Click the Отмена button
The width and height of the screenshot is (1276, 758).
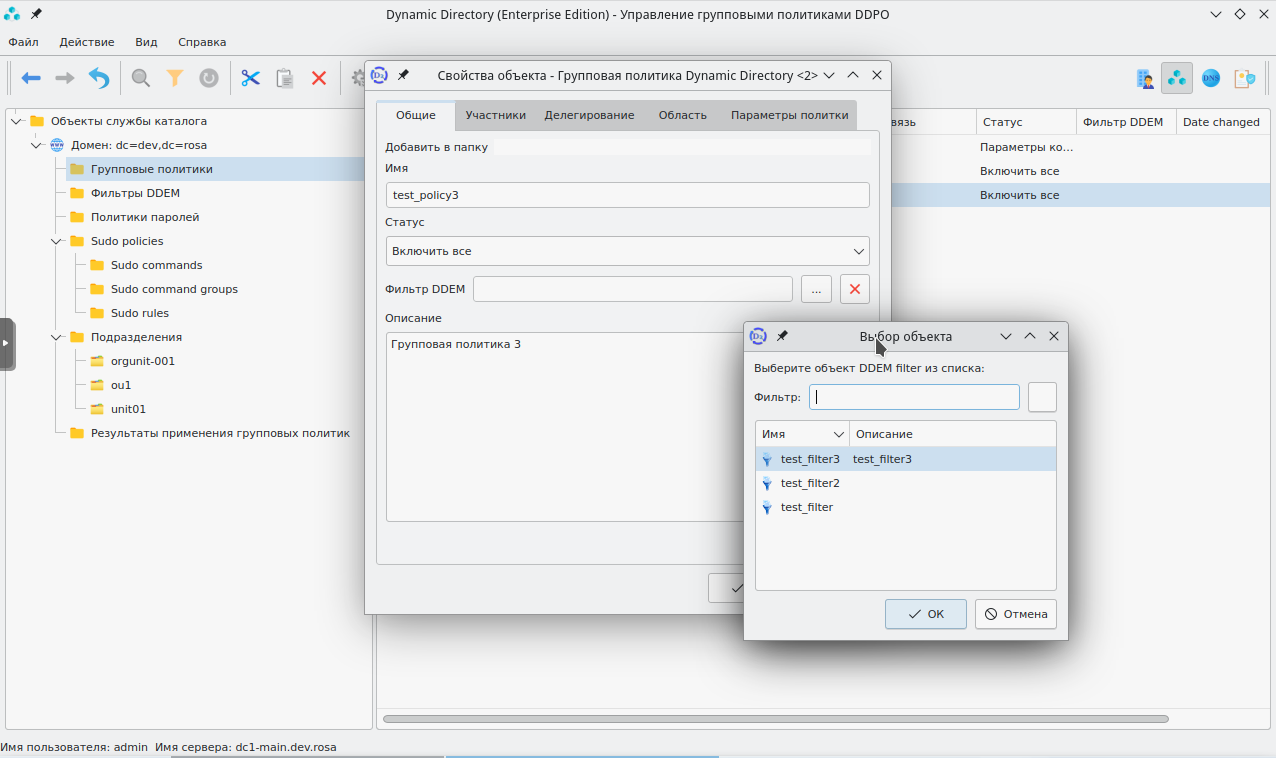pyautogui.click(x=1015, y=614)
